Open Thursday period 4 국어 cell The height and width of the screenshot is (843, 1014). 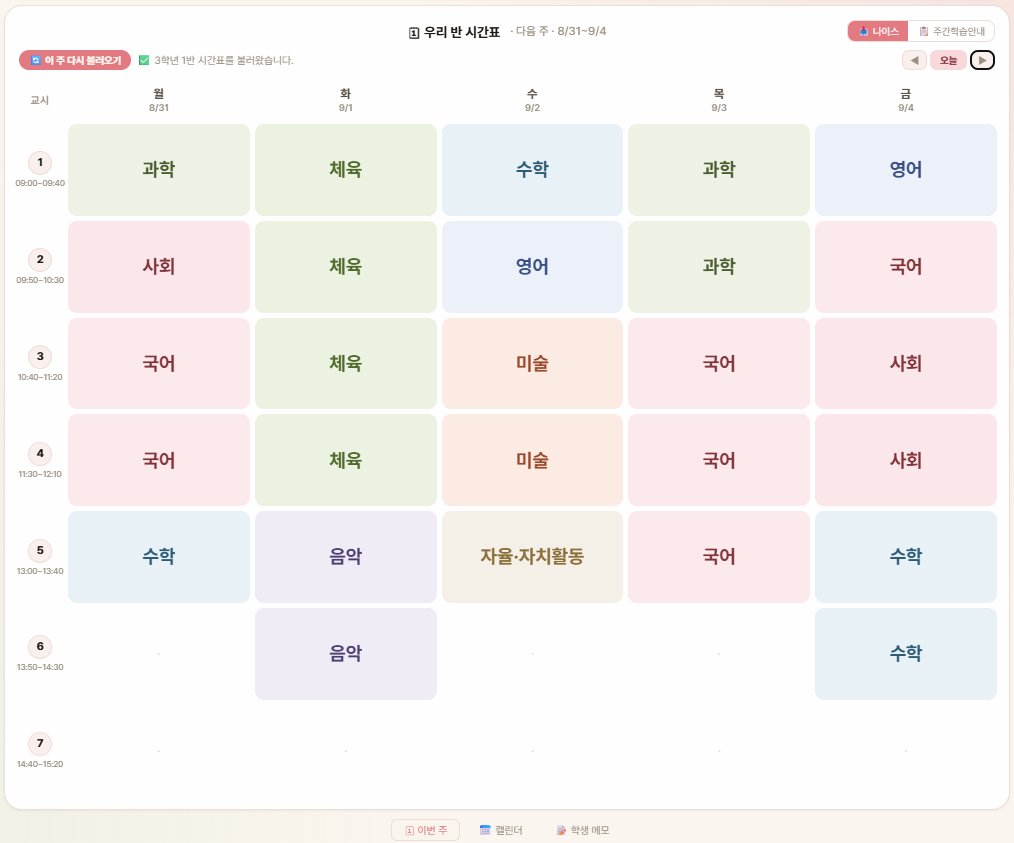pos(719,460)
